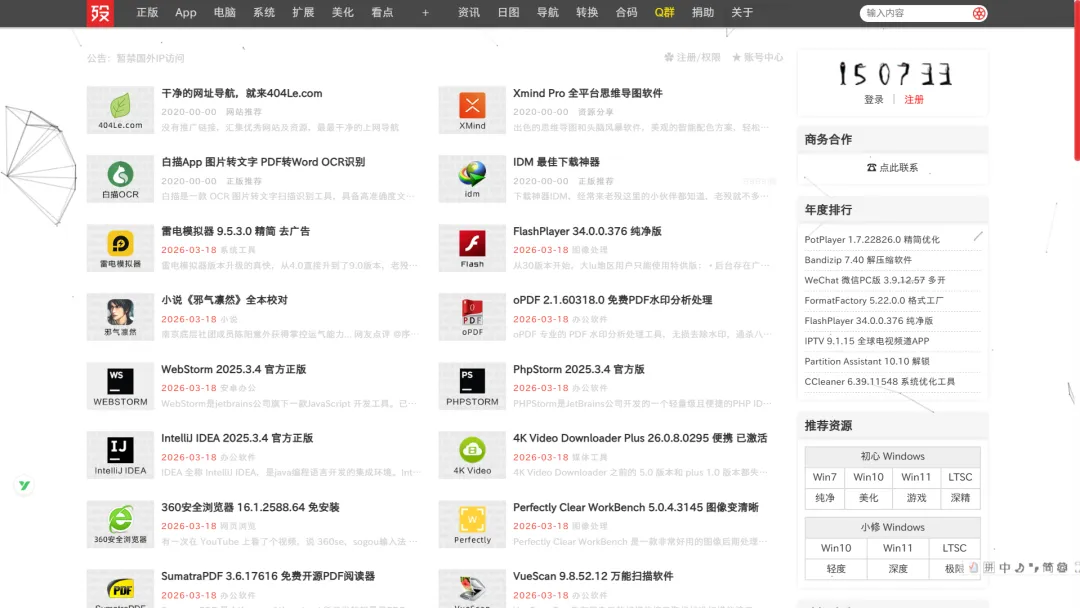Viewport: 1080px width, 608px height.
Task: Open WeChat 微信PC版 3.9.12.57 entry
Action: [x=875, y=280]
